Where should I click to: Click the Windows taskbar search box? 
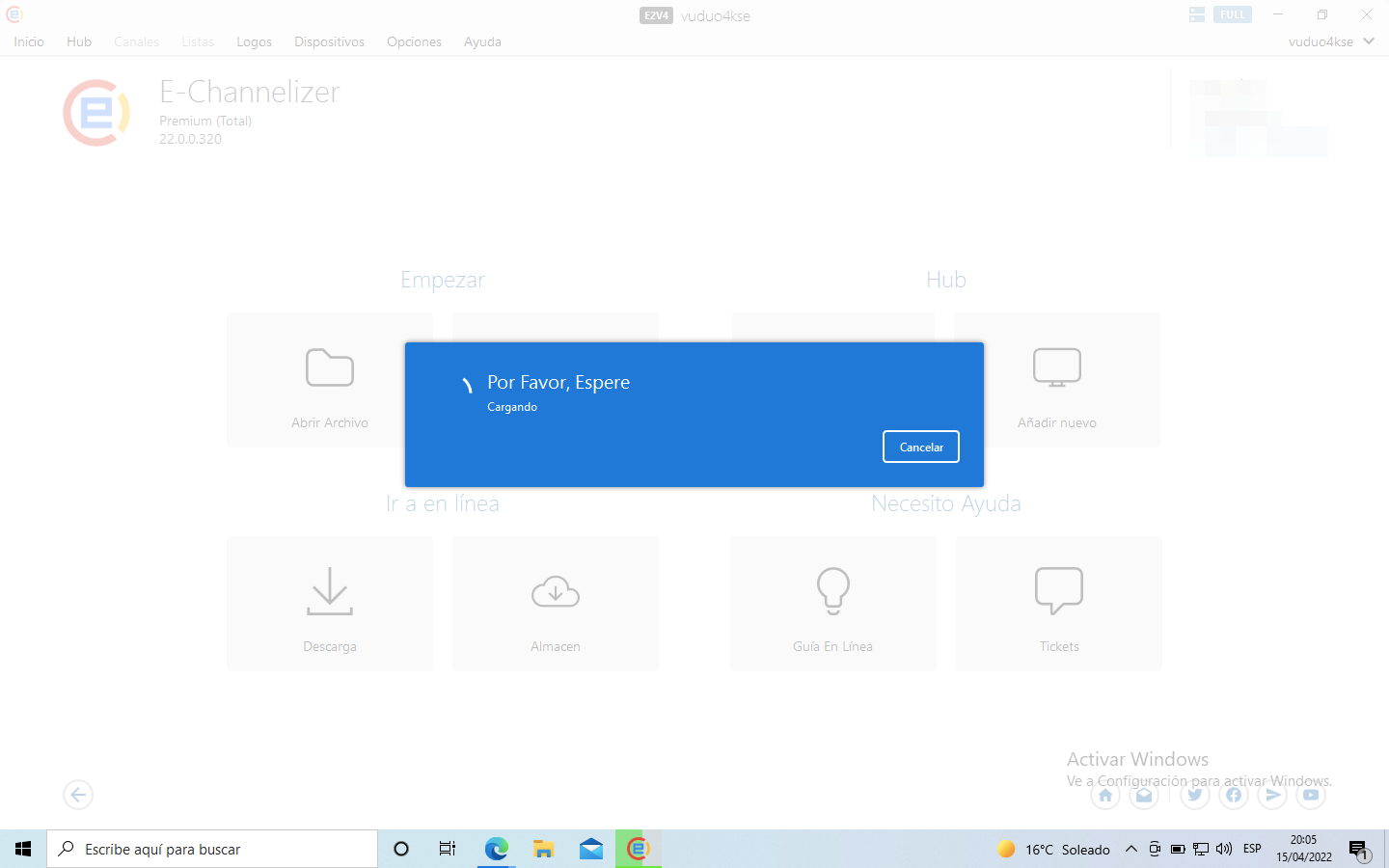click(x=212, y=850)
